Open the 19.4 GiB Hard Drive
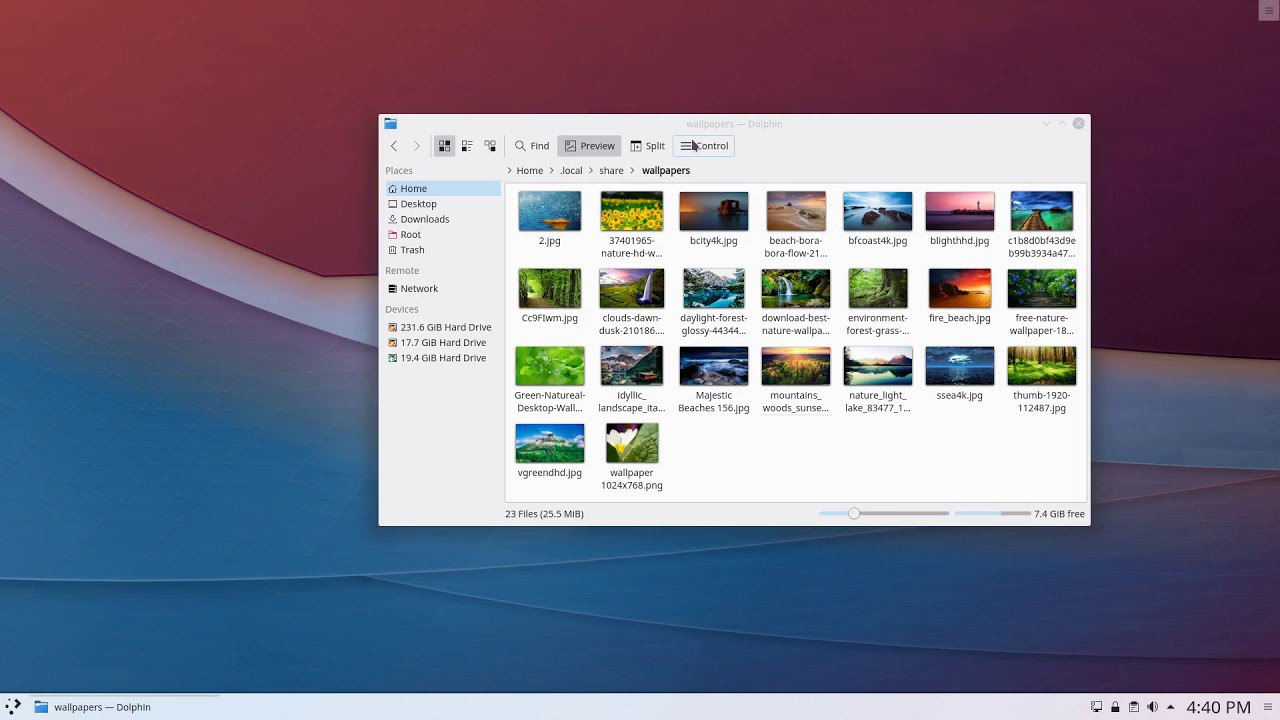 [x=443, y=358]
